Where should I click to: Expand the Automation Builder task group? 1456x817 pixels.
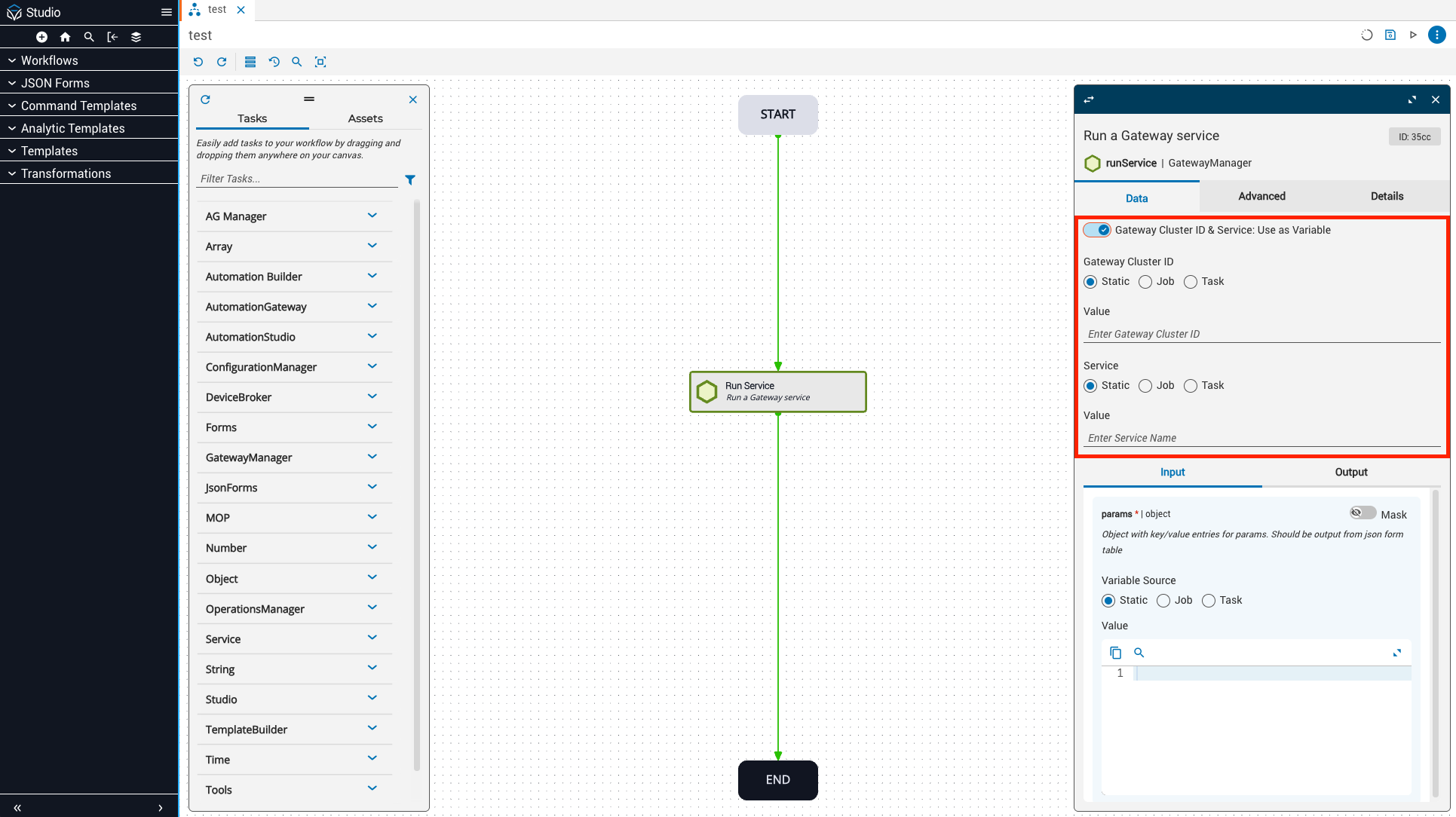coord(372,276)
